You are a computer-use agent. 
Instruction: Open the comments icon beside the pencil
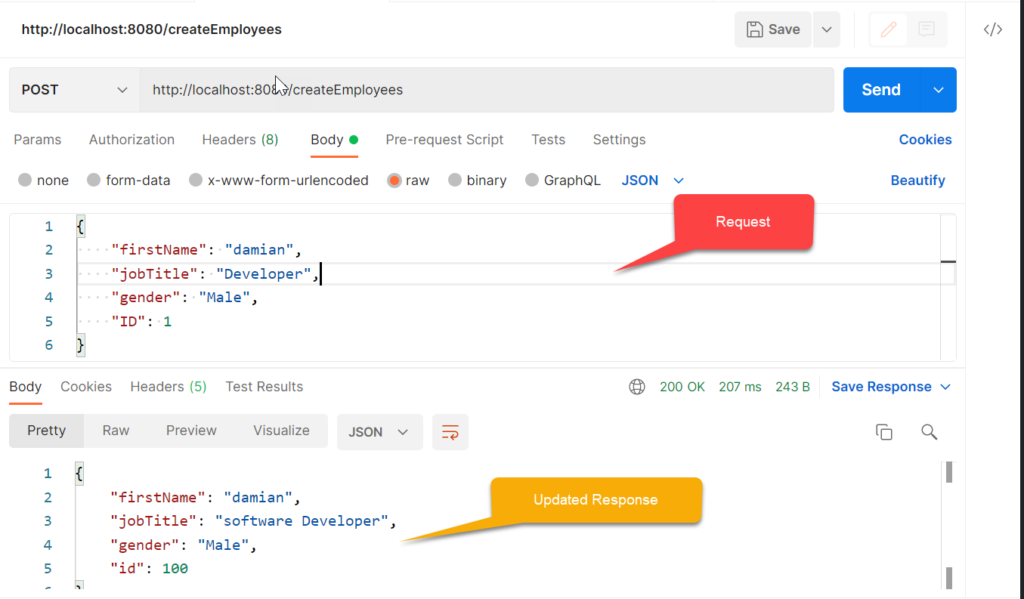coord(925,29)
